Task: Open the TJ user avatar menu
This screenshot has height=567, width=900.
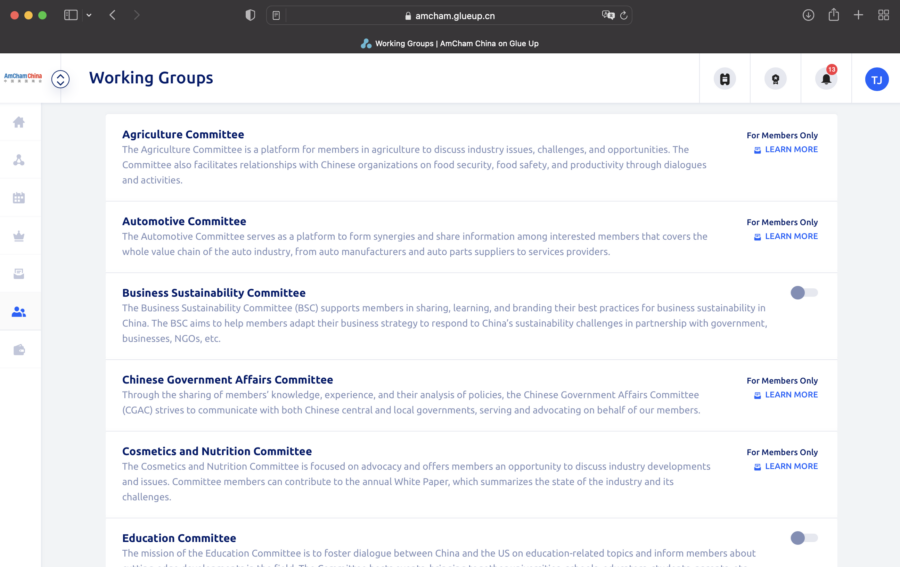Action: click(x=876, y=79)
